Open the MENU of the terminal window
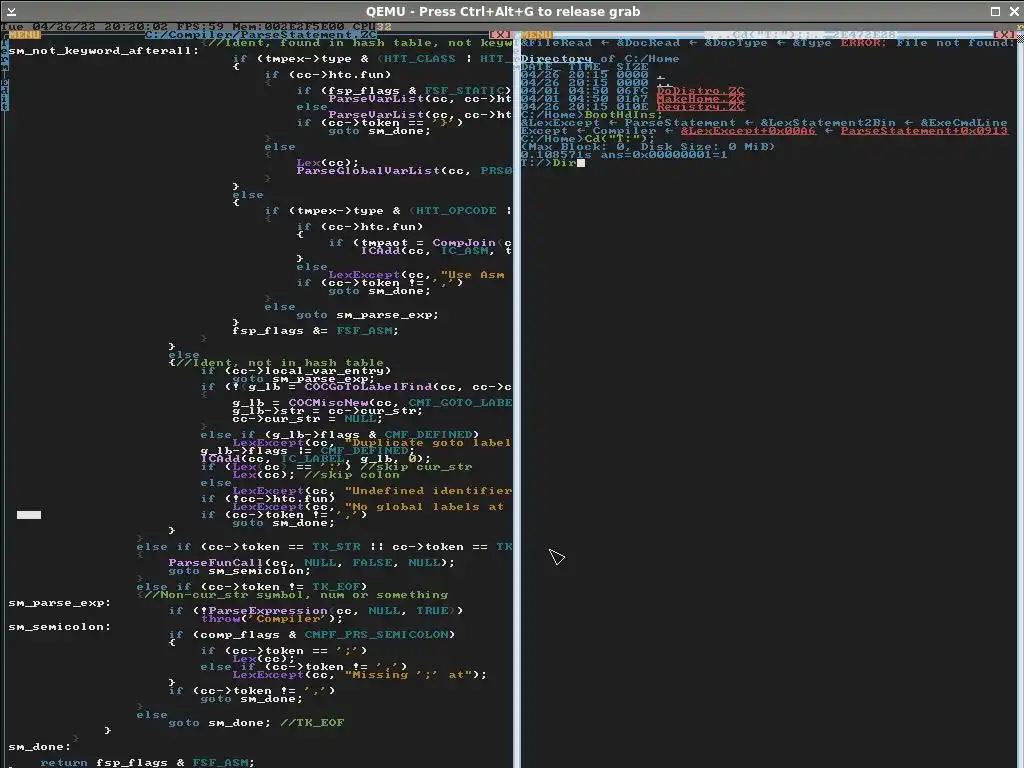This screenshot has height=768, width=1024. coord(537,35)
